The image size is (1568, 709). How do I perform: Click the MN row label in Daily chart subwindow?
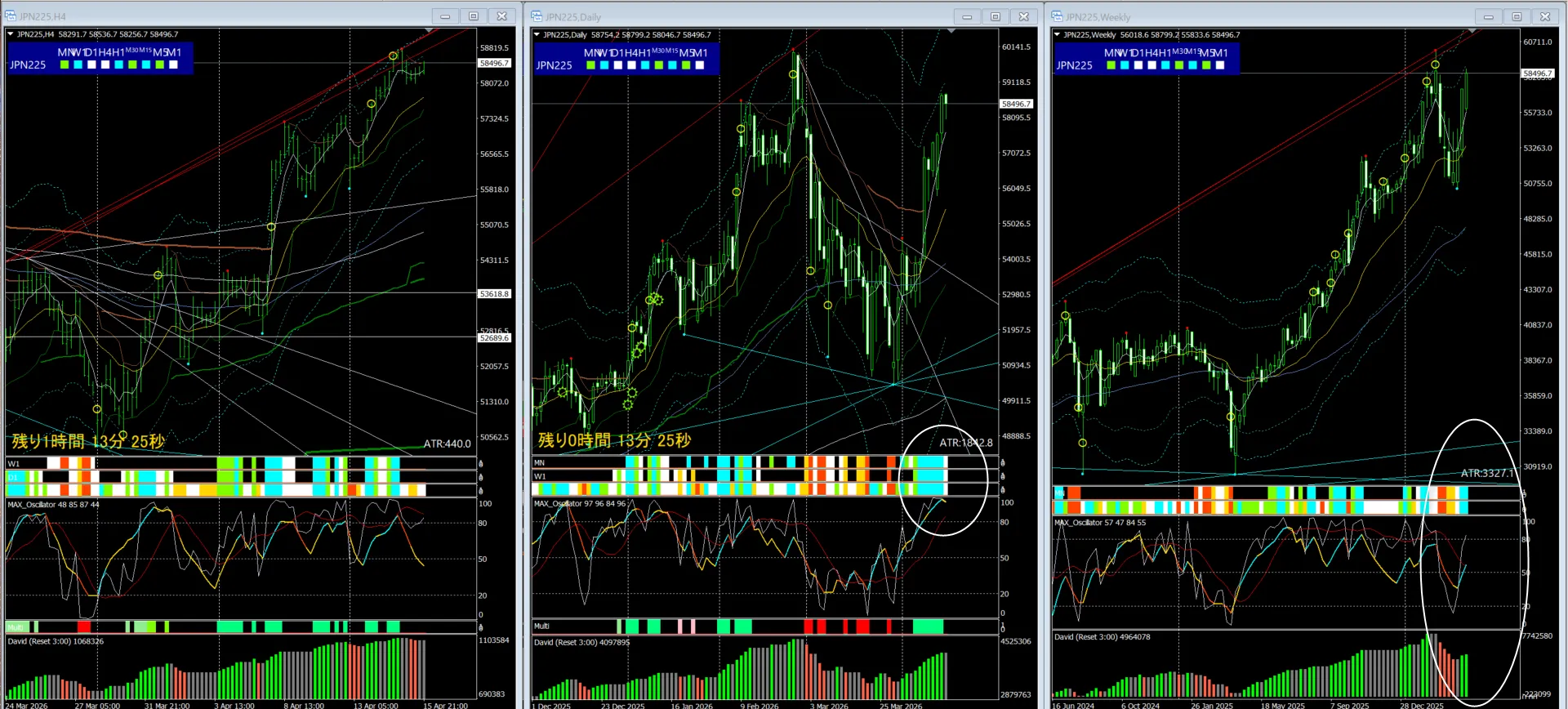(539, 463)
